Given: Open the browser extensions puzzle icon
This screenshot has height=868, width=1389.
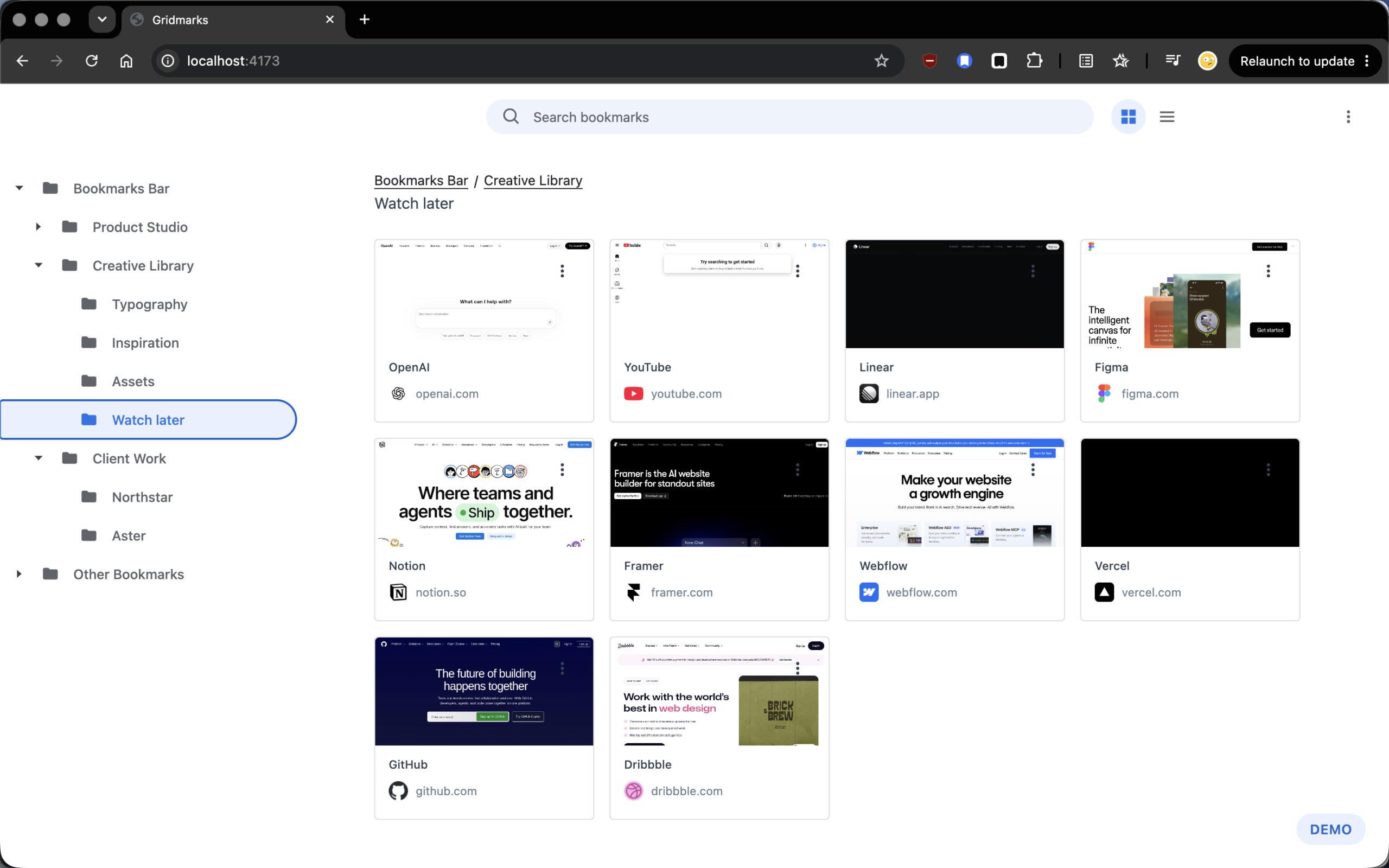Looking at the screenshot, I should coord(1034,61).
